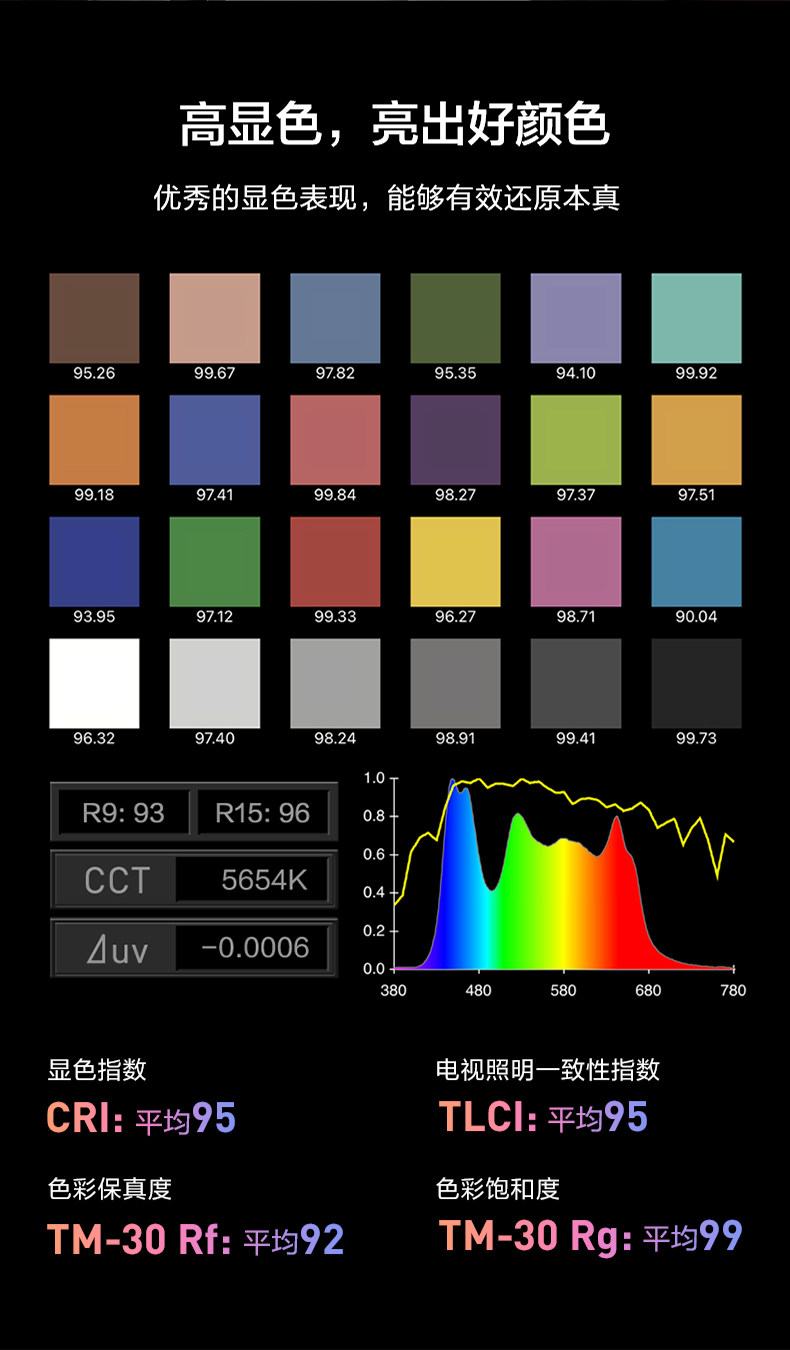
Task: Click the periwinkle blue swatch labeled 97.41
Action: 215,440
